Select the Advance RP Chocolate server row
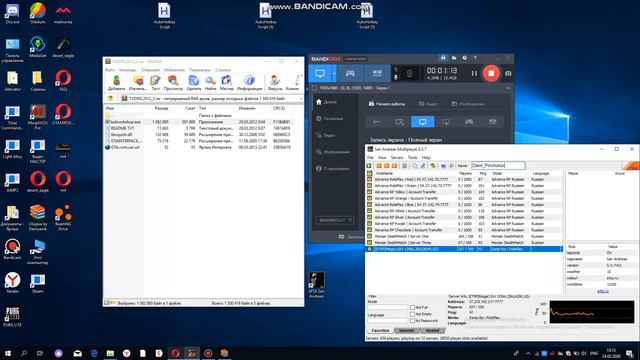The image size is (640, 360). (x=464, y=230)
